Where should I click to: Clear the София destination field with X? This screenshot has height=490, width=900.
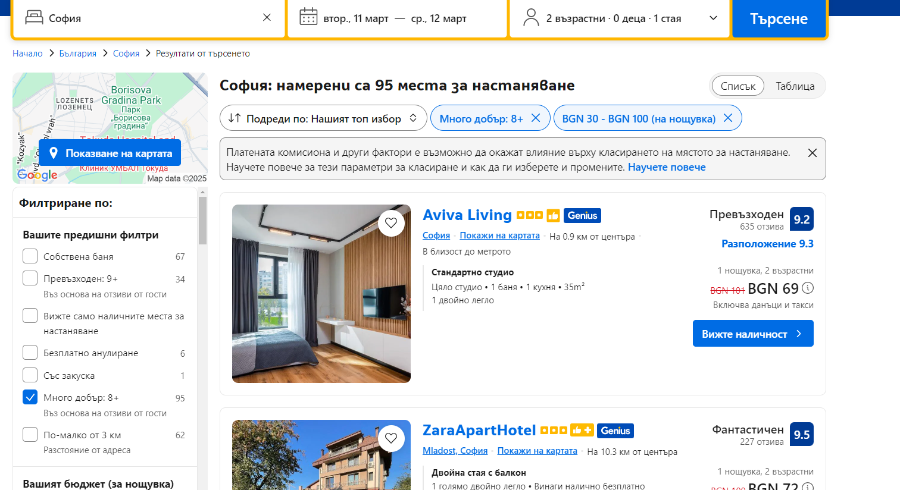267,18
